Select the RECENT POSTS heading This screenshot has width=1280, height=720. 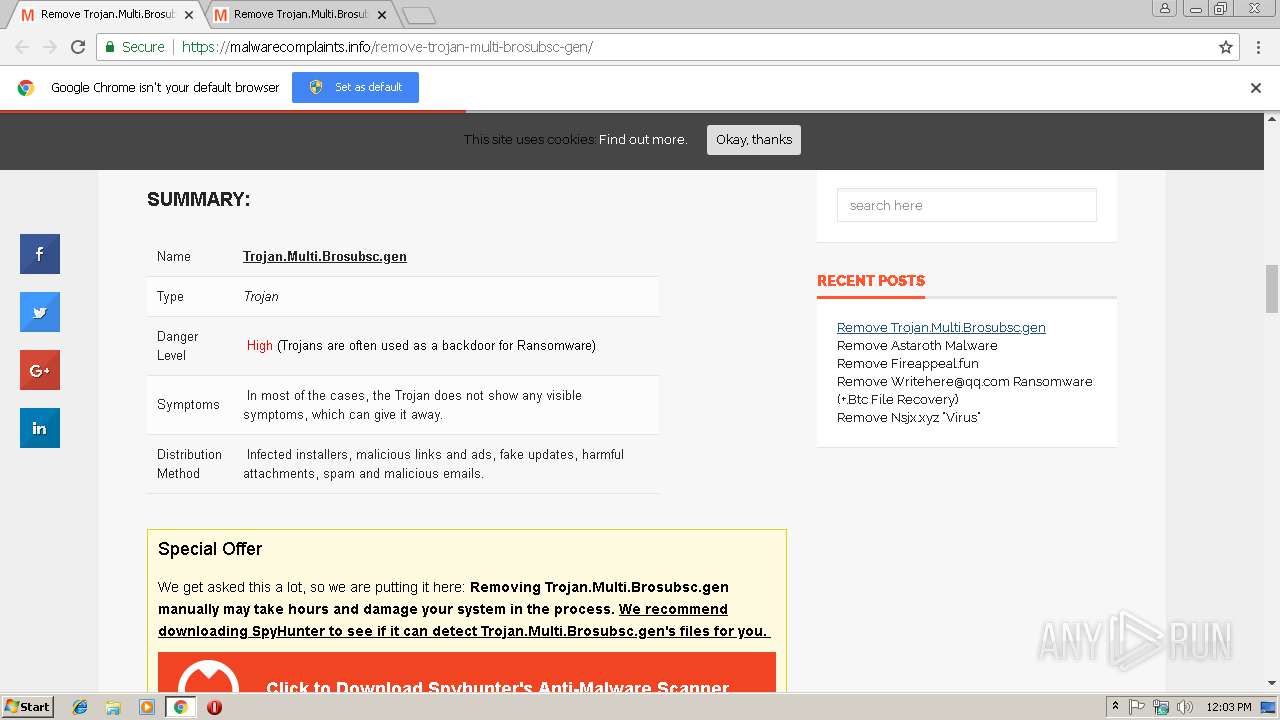(x=871, y=281)
